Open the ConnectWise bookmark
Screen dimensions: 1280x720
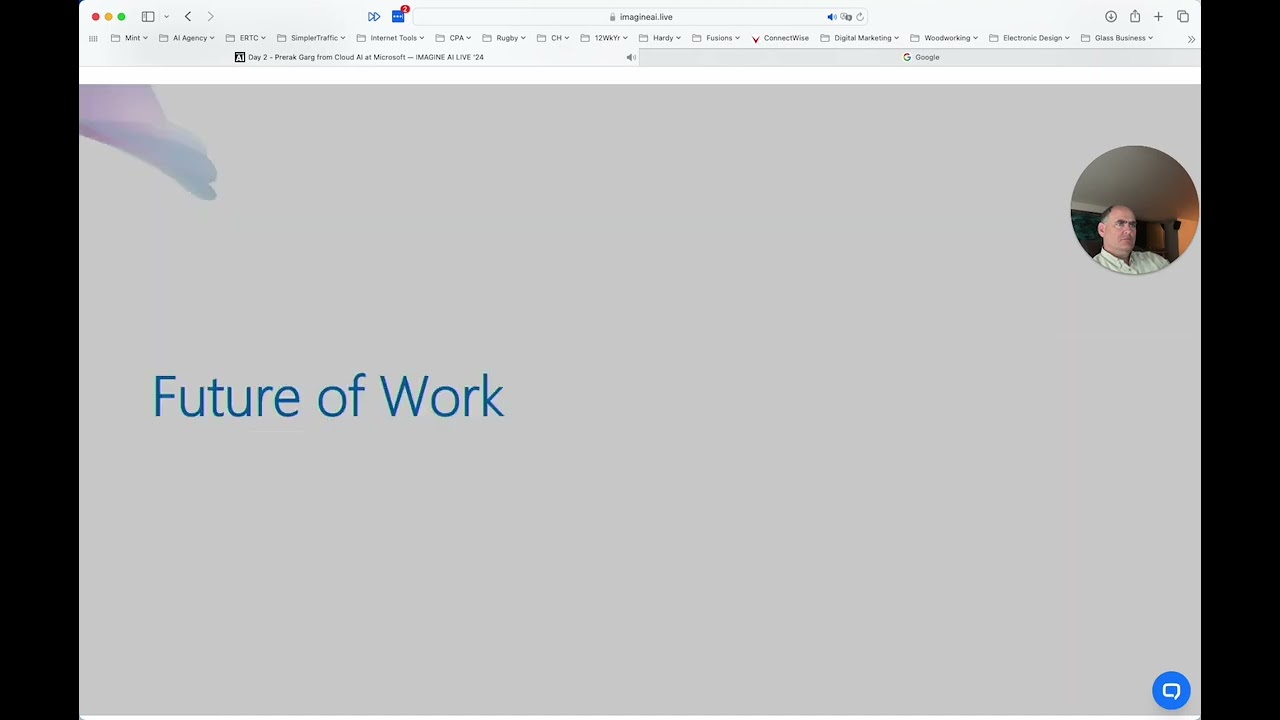(x=780, y=38)
